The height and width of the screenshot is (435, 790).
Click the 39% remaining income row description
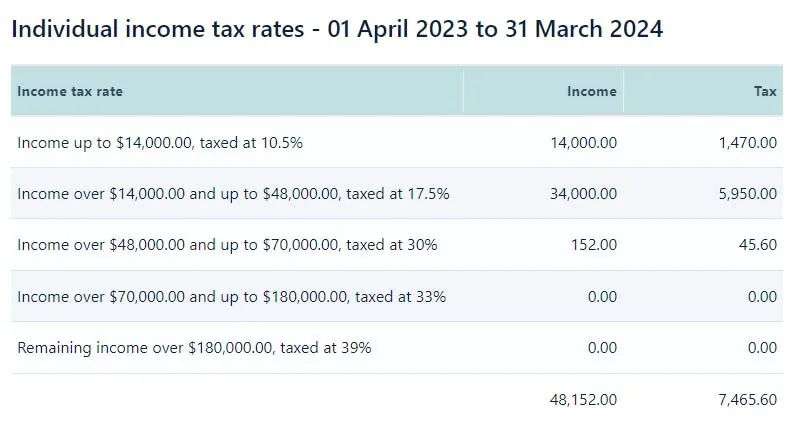[x=194, y=348]
